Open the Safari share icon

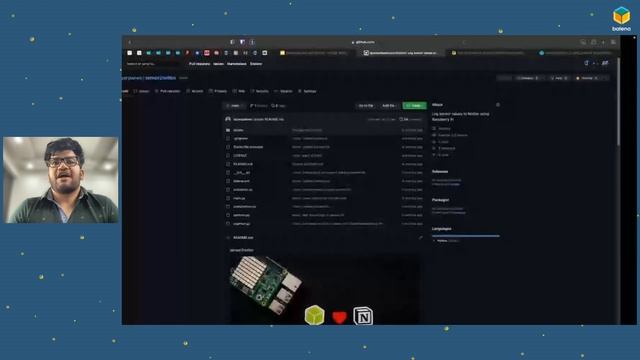click(x=593, y=42)
